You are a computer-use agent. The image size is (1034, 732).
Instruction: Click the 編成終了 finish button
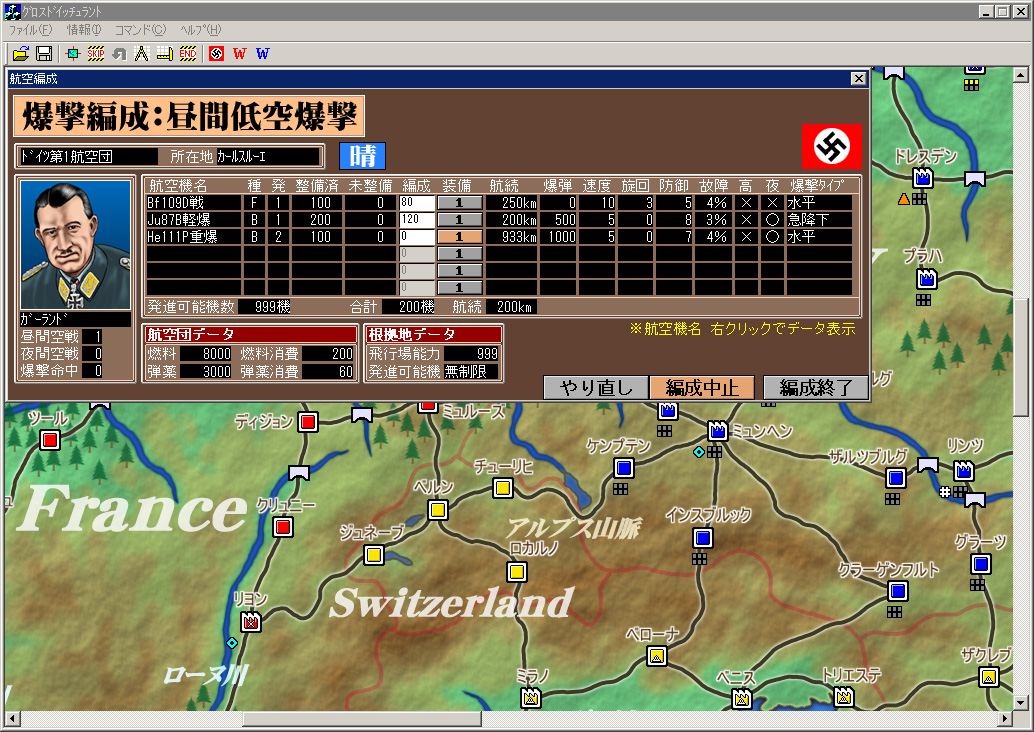coord(816,387)
